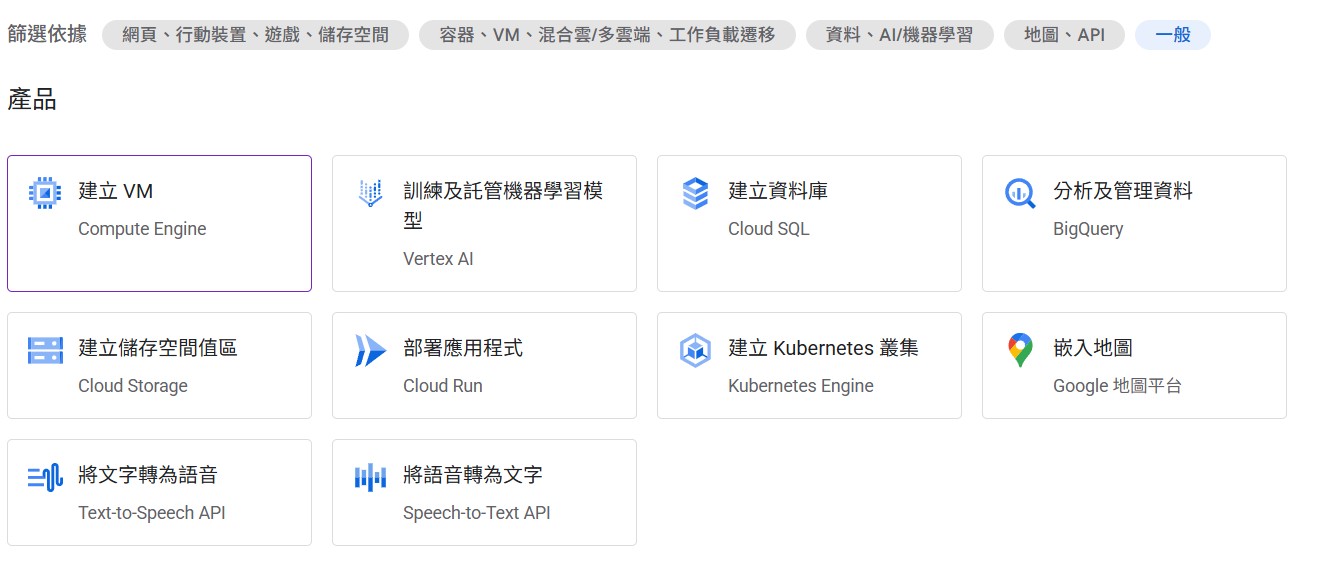Click the Kubernetes Engine cube icon
This screenshot has height=565, width=1321.
click(695, 350)
